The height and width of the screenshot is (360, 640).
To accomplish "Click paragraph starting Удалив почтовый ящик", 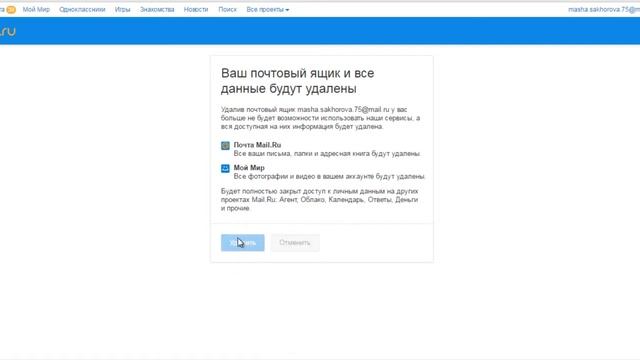I will coord(320,118).
